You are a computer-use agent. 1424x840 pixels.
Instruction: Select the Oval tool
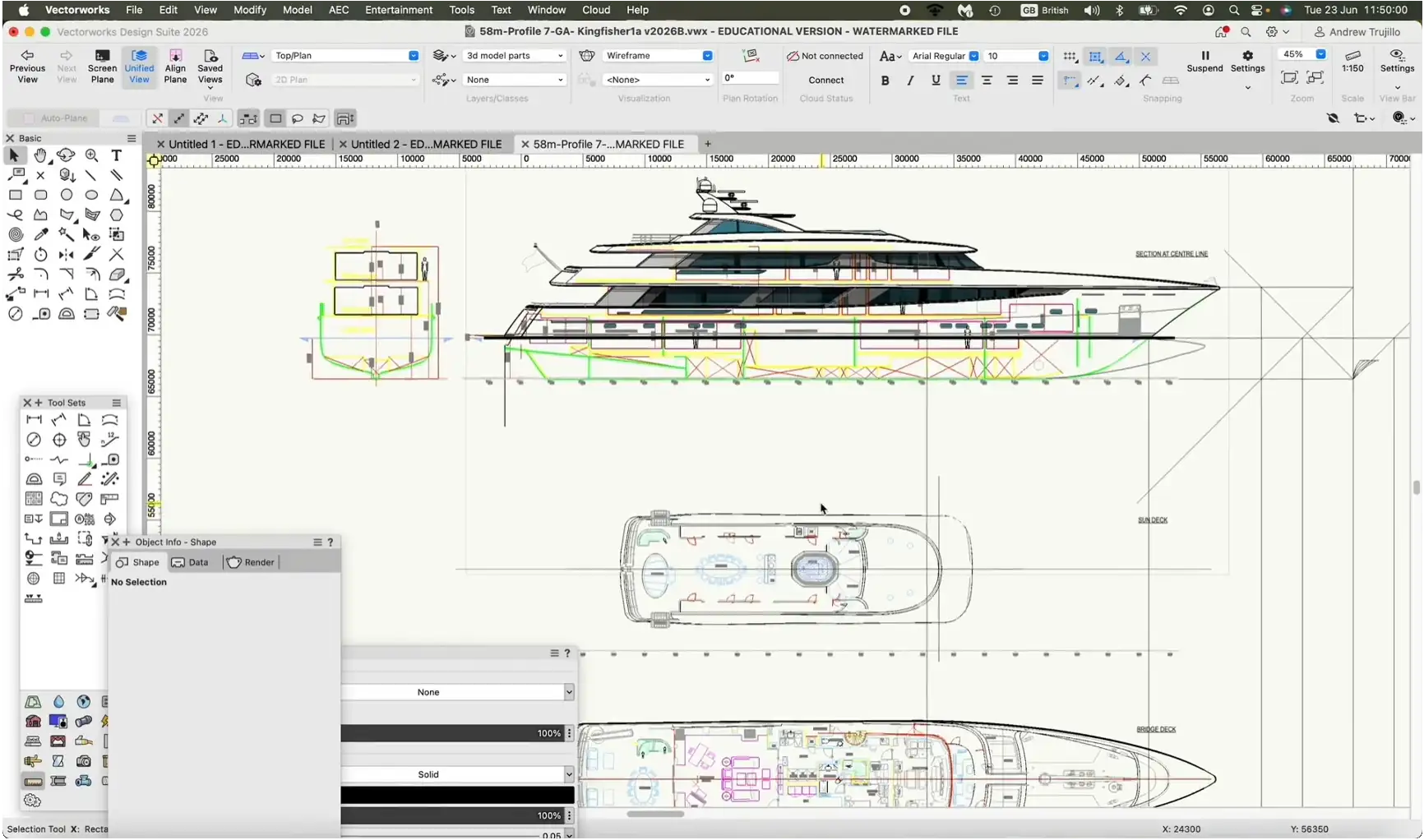91,195
